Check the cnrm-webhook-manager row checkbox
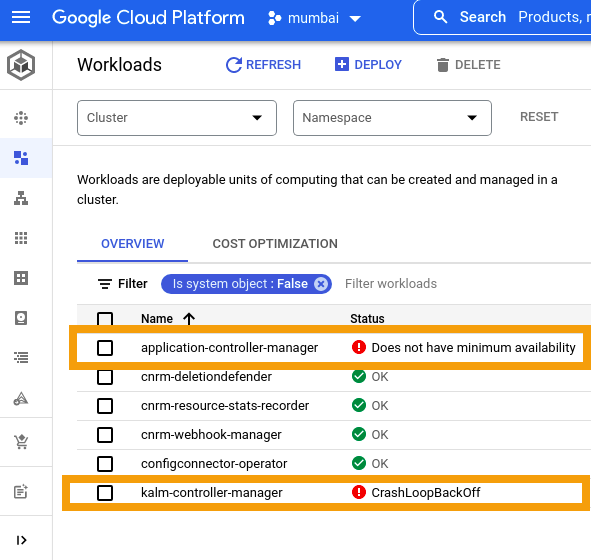This screenshot has width=591, height=560. pos(105,435)
